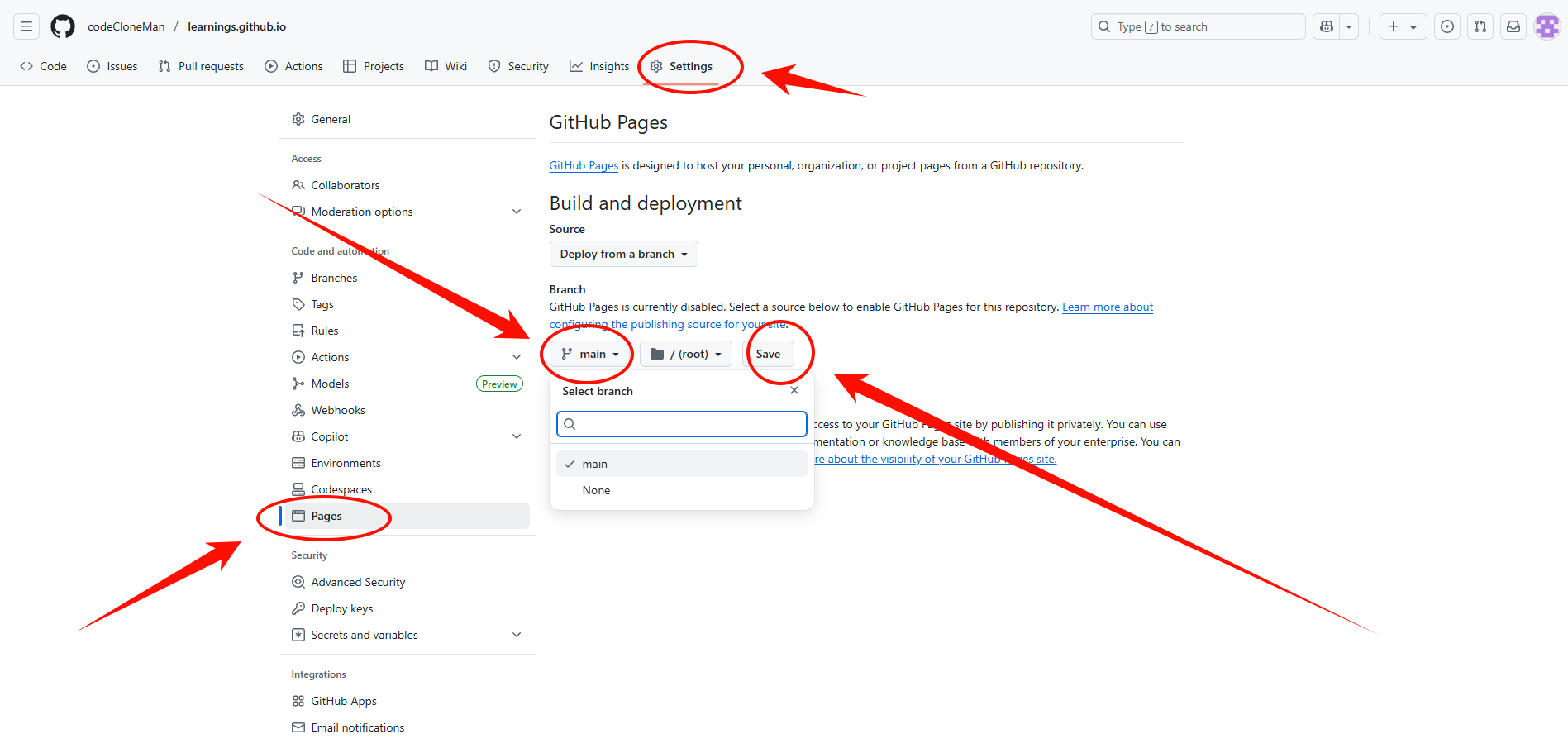Open the hamburger navigation menu
The width and height of the screenshot is (1568, 753).
[x=26, y=26]
